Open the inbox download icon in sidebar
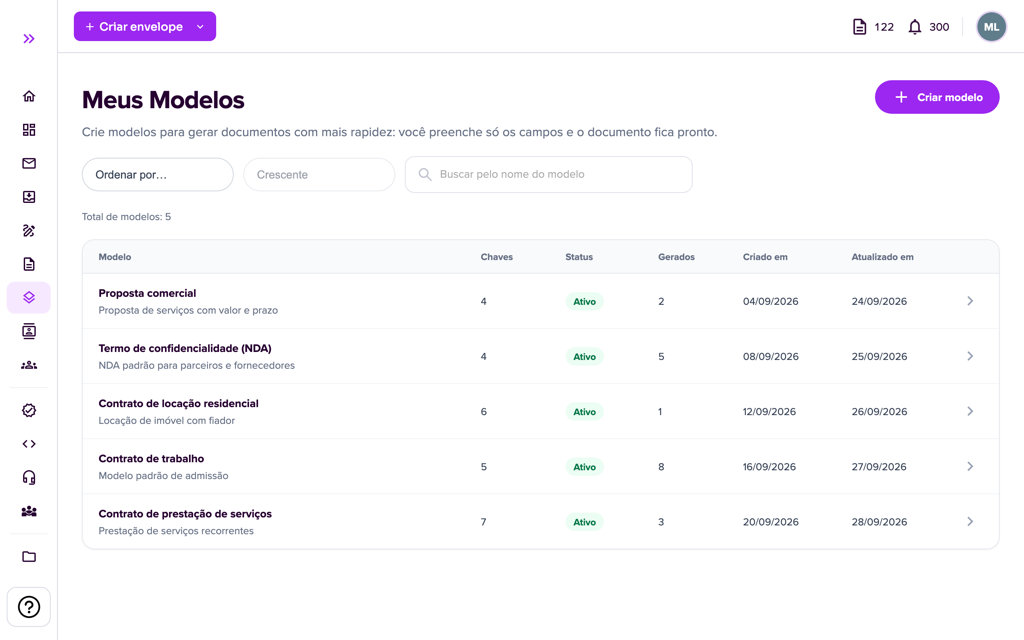This screenshot has width=1024, height=640. [x=29, y=197]
